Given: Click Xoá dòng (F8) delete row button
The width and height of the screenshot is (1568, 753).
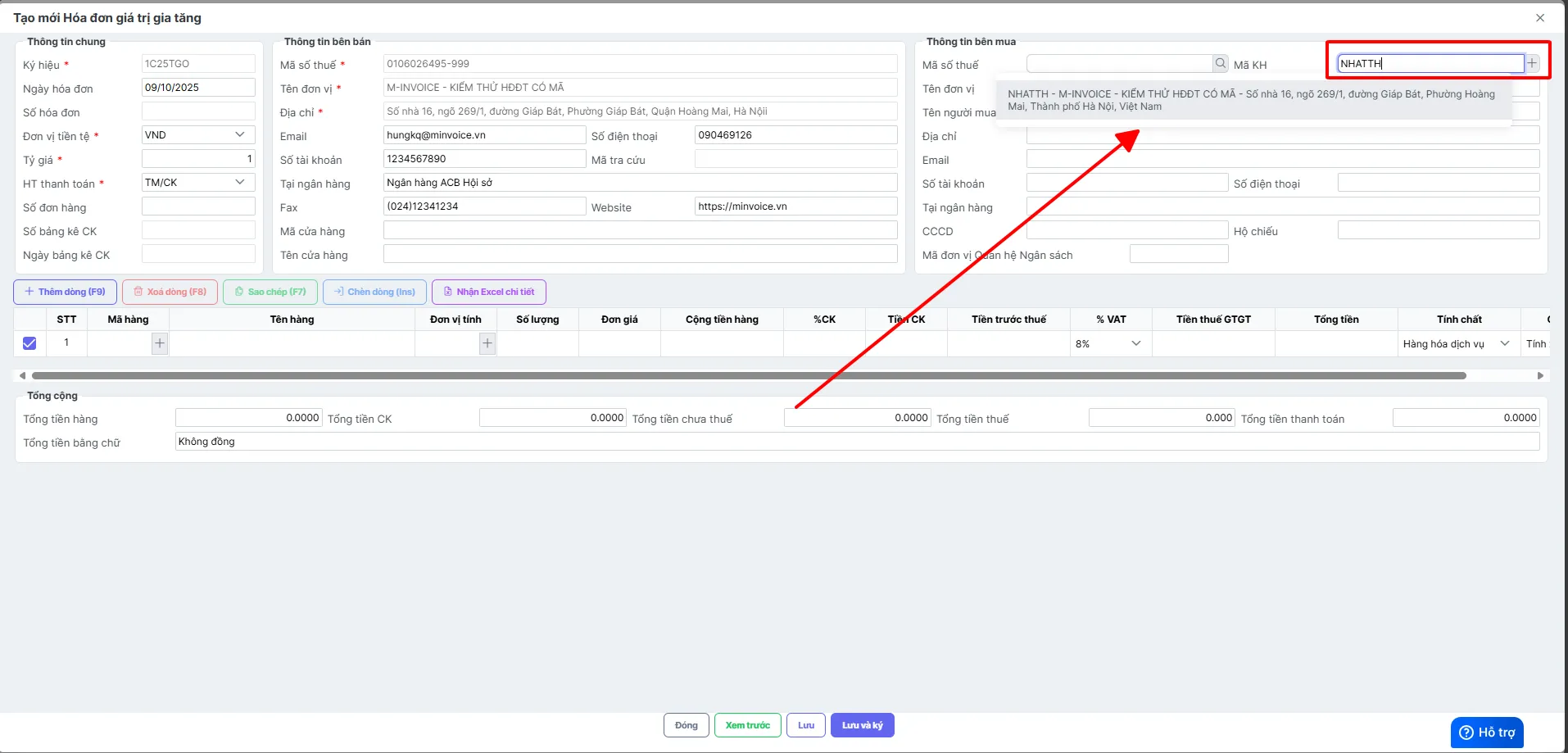Looking at the screenshot, I should (170, 292).
